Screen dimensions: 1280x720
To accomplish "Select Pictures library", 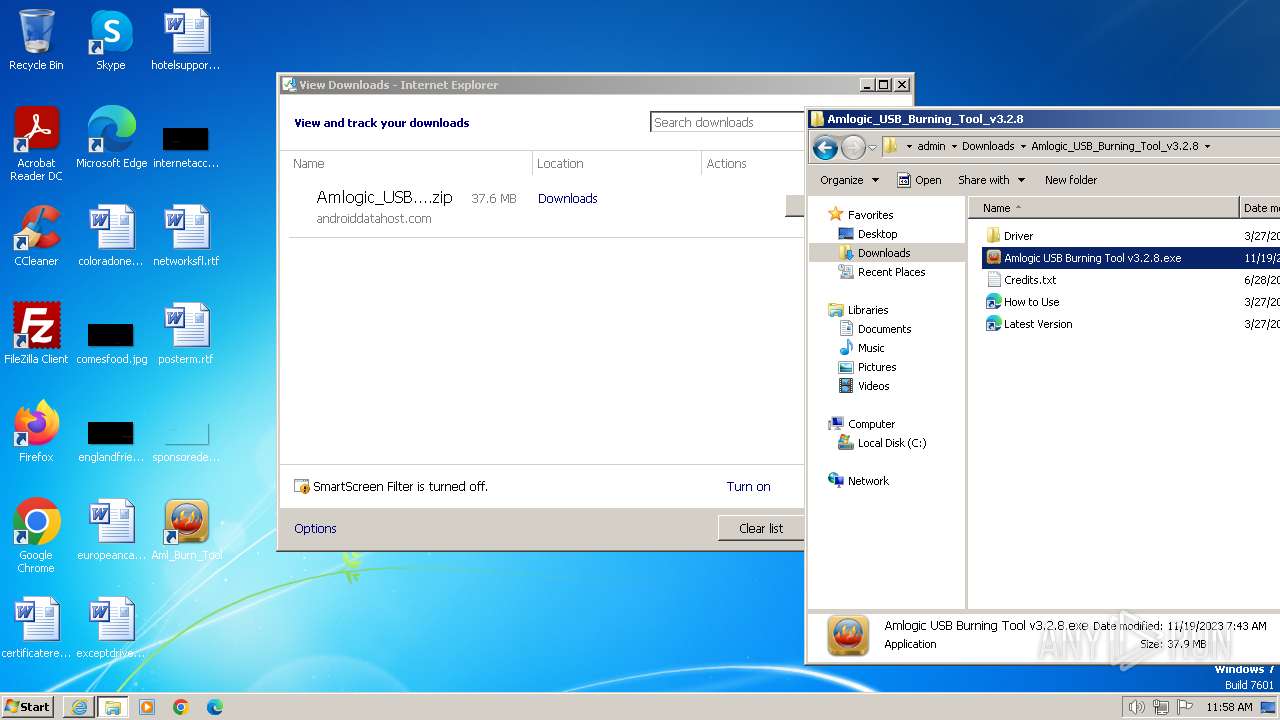I will (x=866, y=367).
